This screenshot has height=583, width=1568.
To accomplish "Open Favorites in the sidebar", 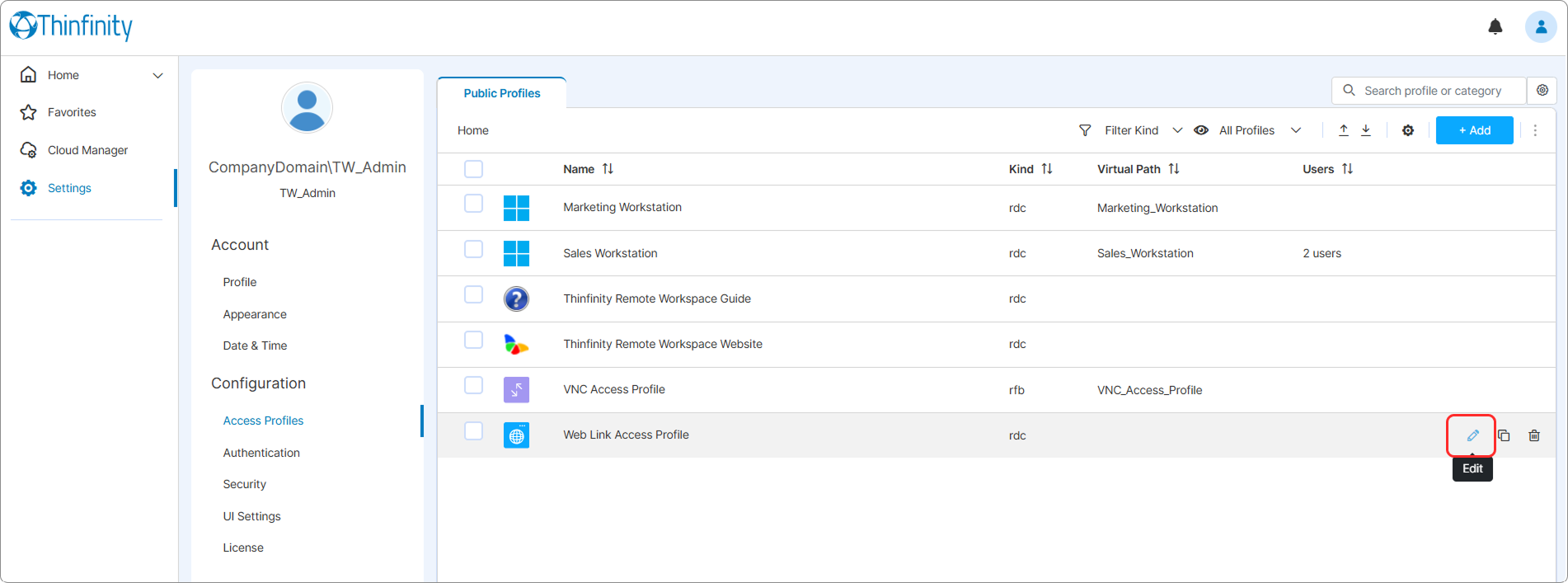I will click(72, 112).
